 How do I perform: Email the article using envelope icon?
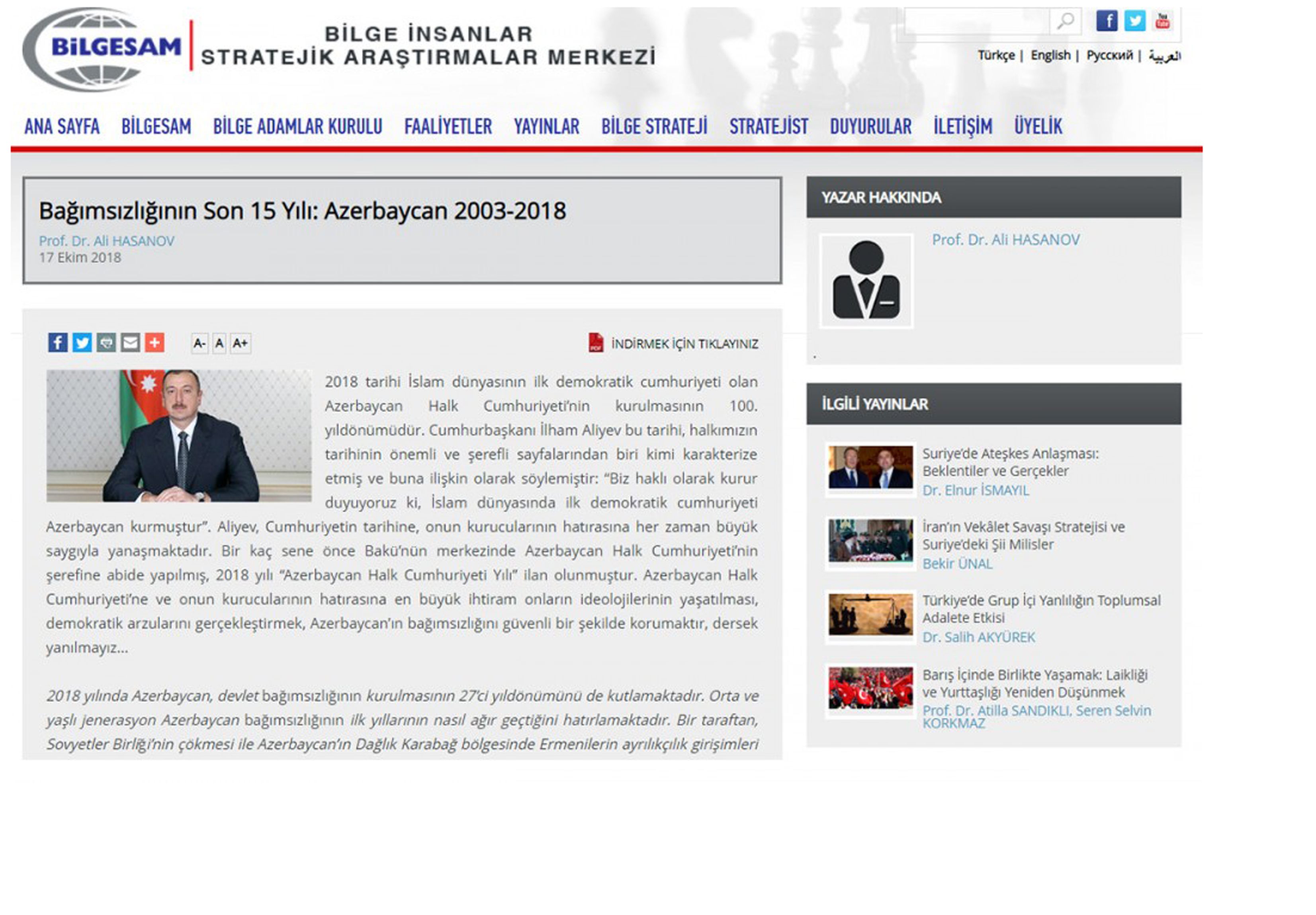(130, 343)
